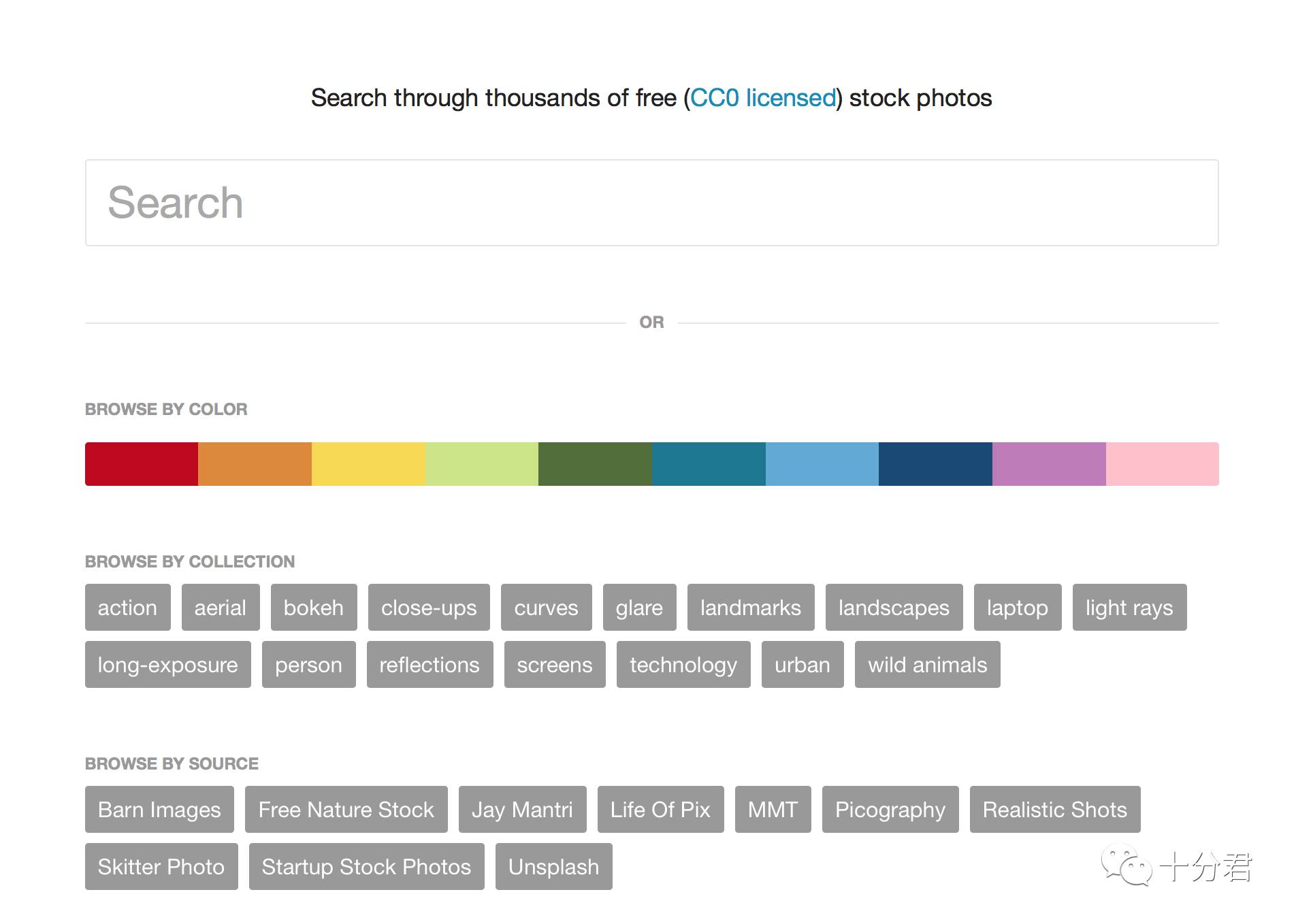
Task: Click the technology collection tag
Action: 683,665
